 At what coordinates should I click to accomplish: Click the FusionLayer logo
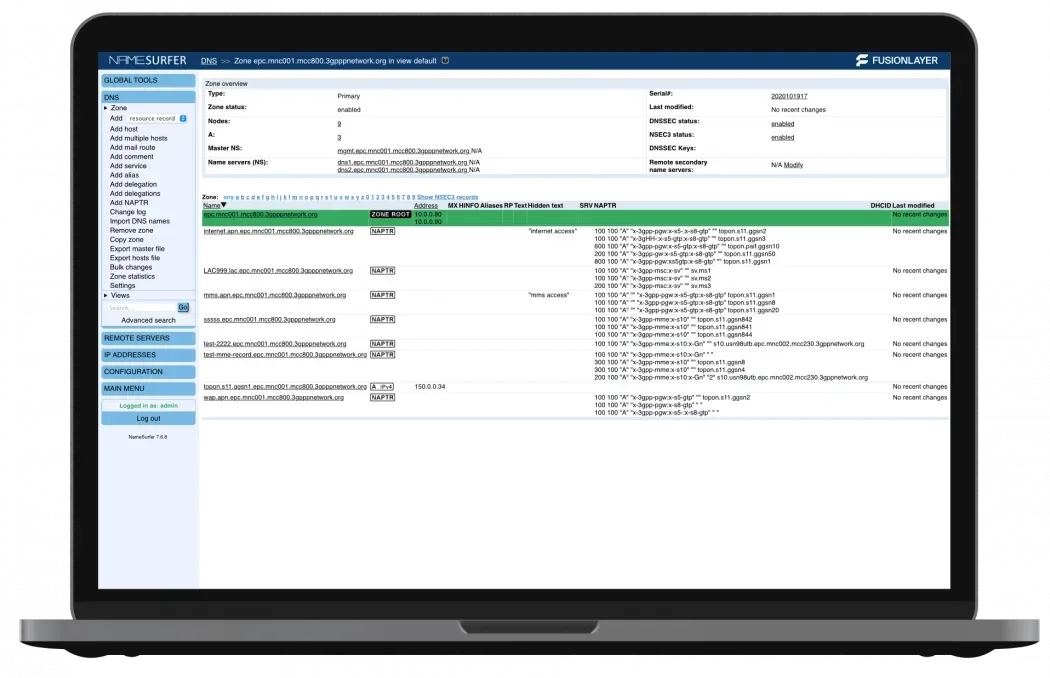[x=896, y=60]
